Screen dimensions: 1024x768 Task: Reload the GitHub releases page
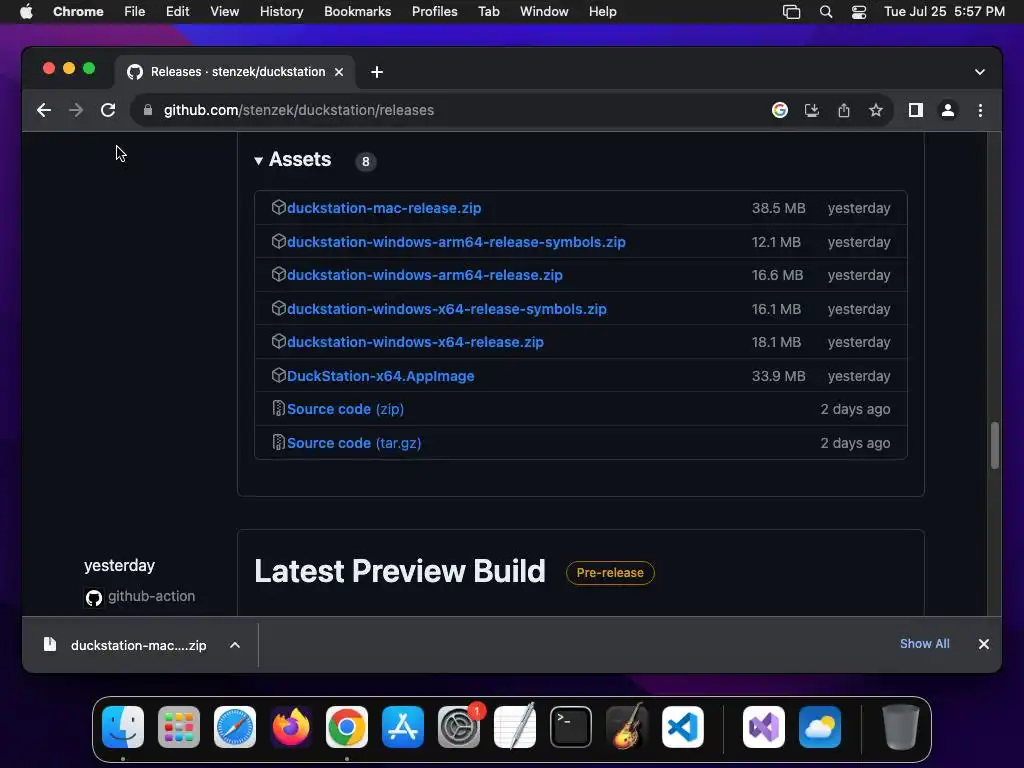click(x=108, y=110)
